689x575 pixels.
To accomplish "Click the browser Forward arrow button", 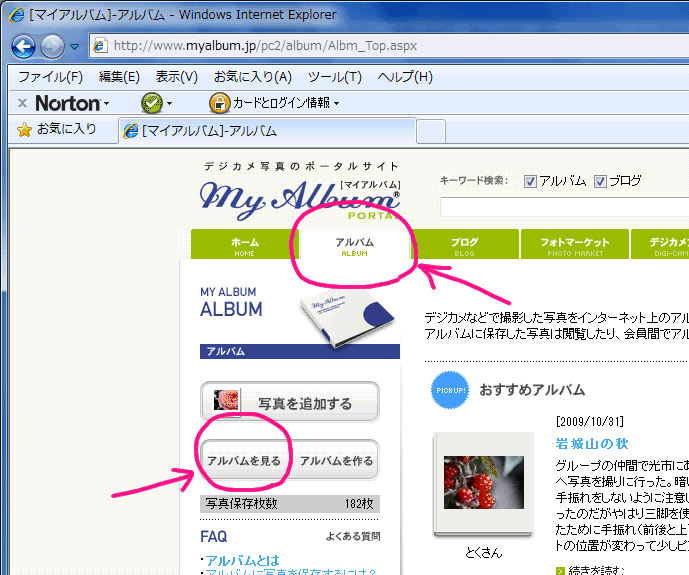I will [x=52, y=46].
